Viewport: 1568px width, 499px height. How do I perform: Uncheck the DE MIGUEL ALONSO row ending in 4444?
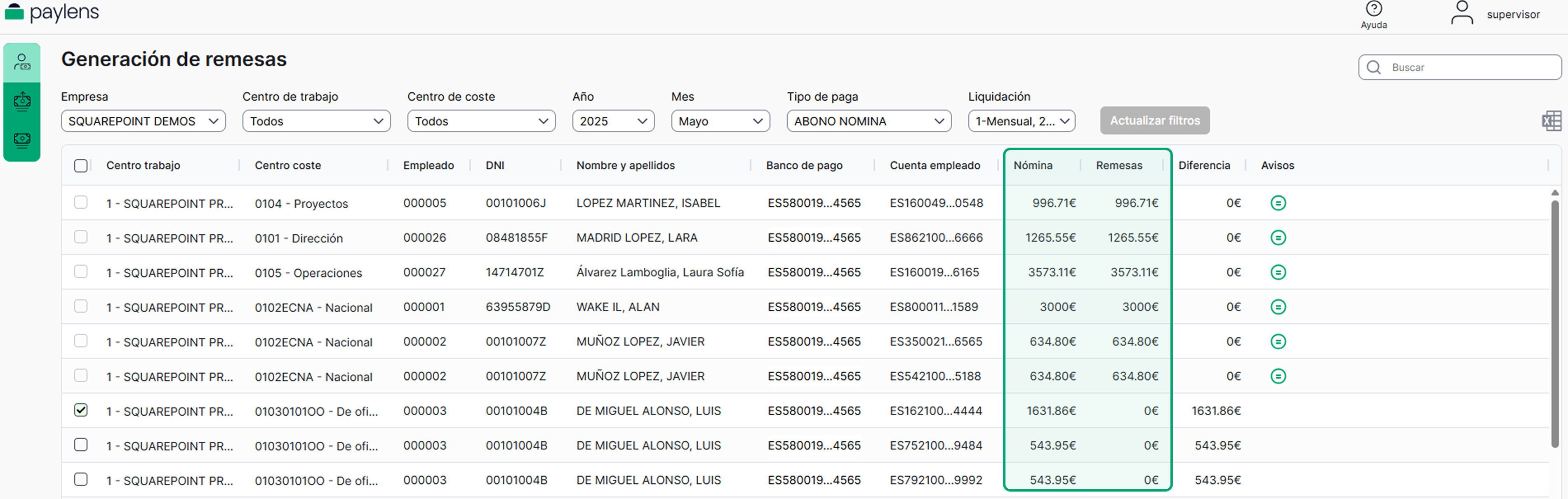(81, 410)
